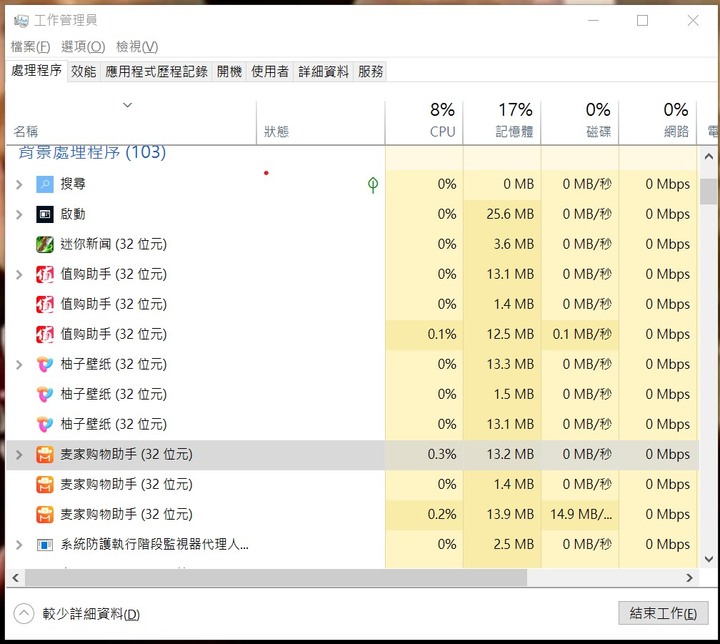
Task: Switch to the 效能 tab
Action: click(84, 72)
